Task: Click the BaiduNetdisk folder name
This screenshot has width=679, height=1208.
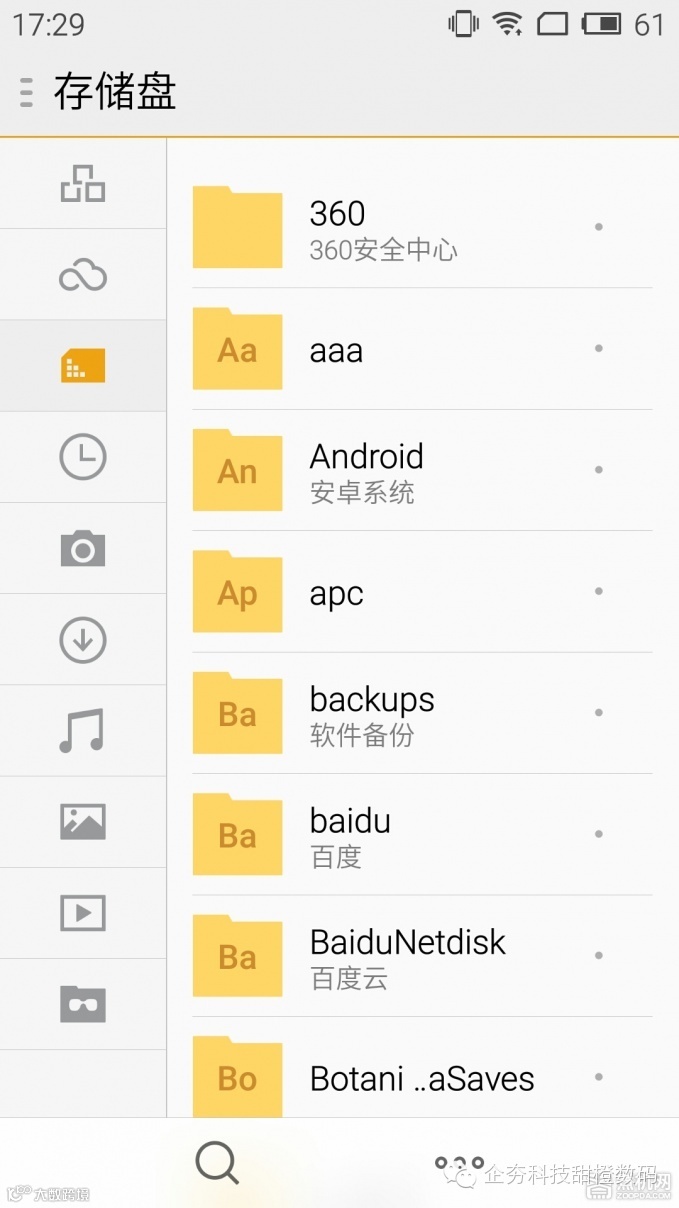Action: pyautogui.click(x=408, y=942)
